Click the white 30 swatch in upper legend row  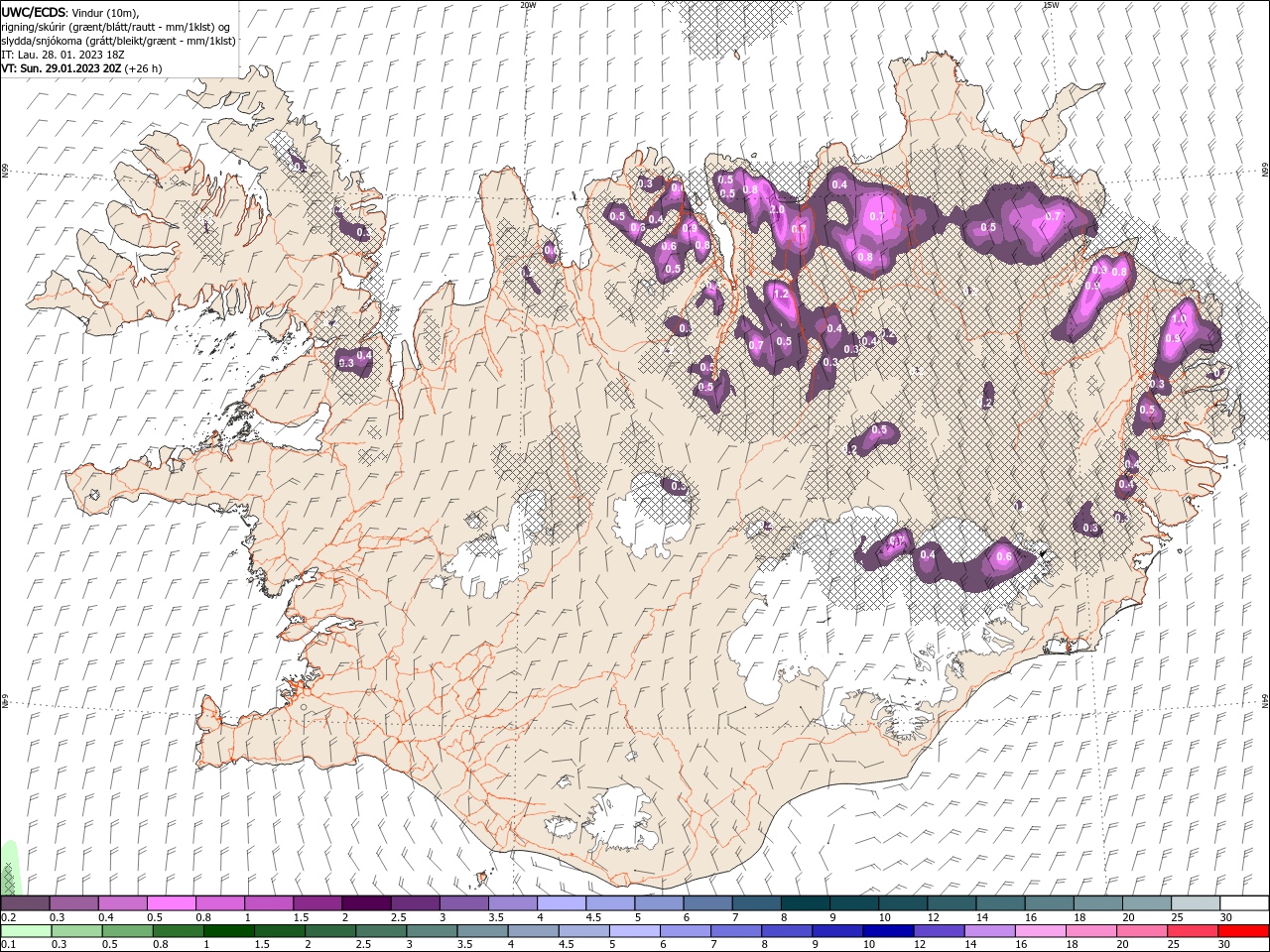coord(1243,903)
